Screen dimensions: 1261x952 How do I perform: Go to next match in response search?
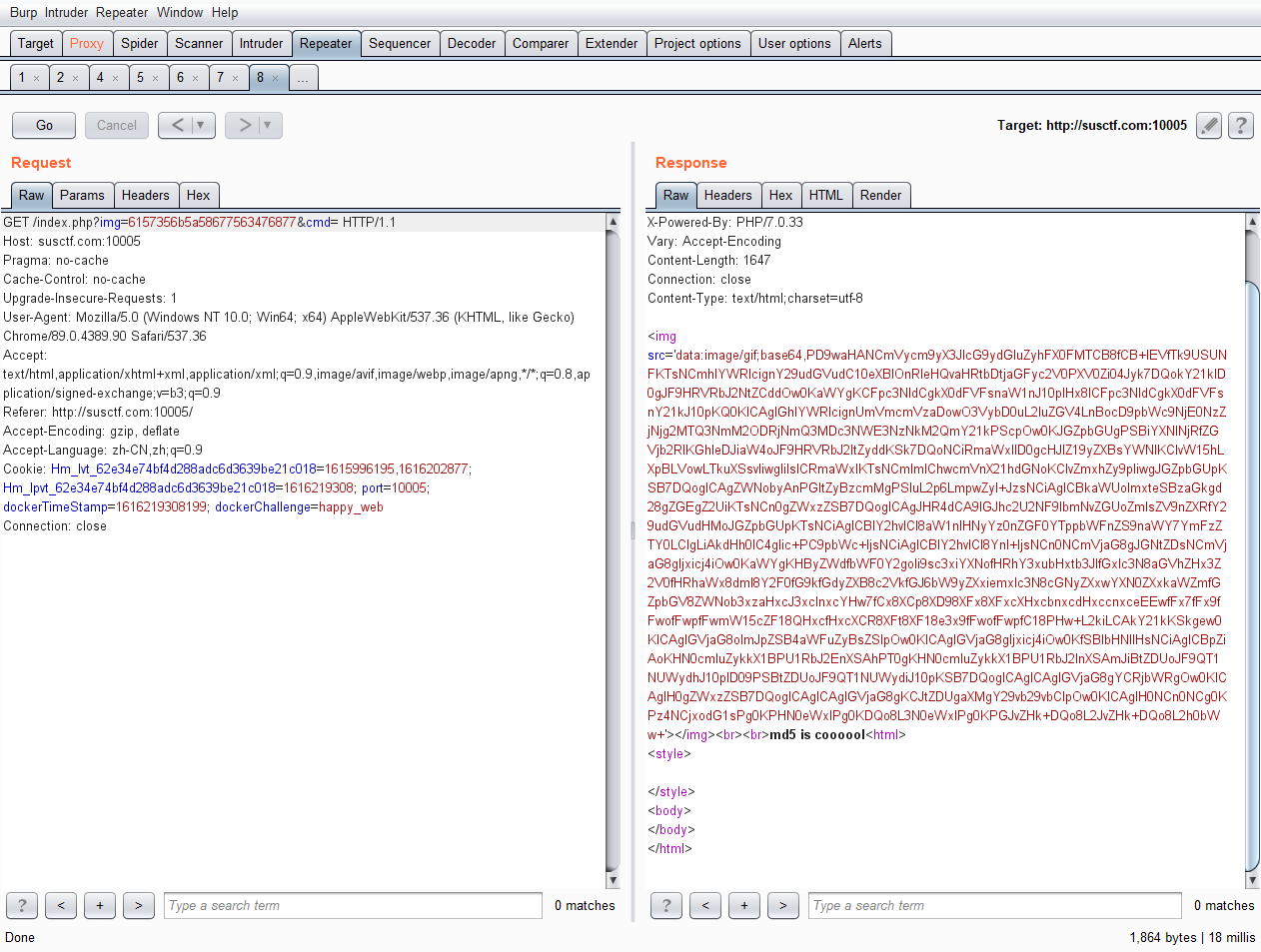click(x=782, y=905)
